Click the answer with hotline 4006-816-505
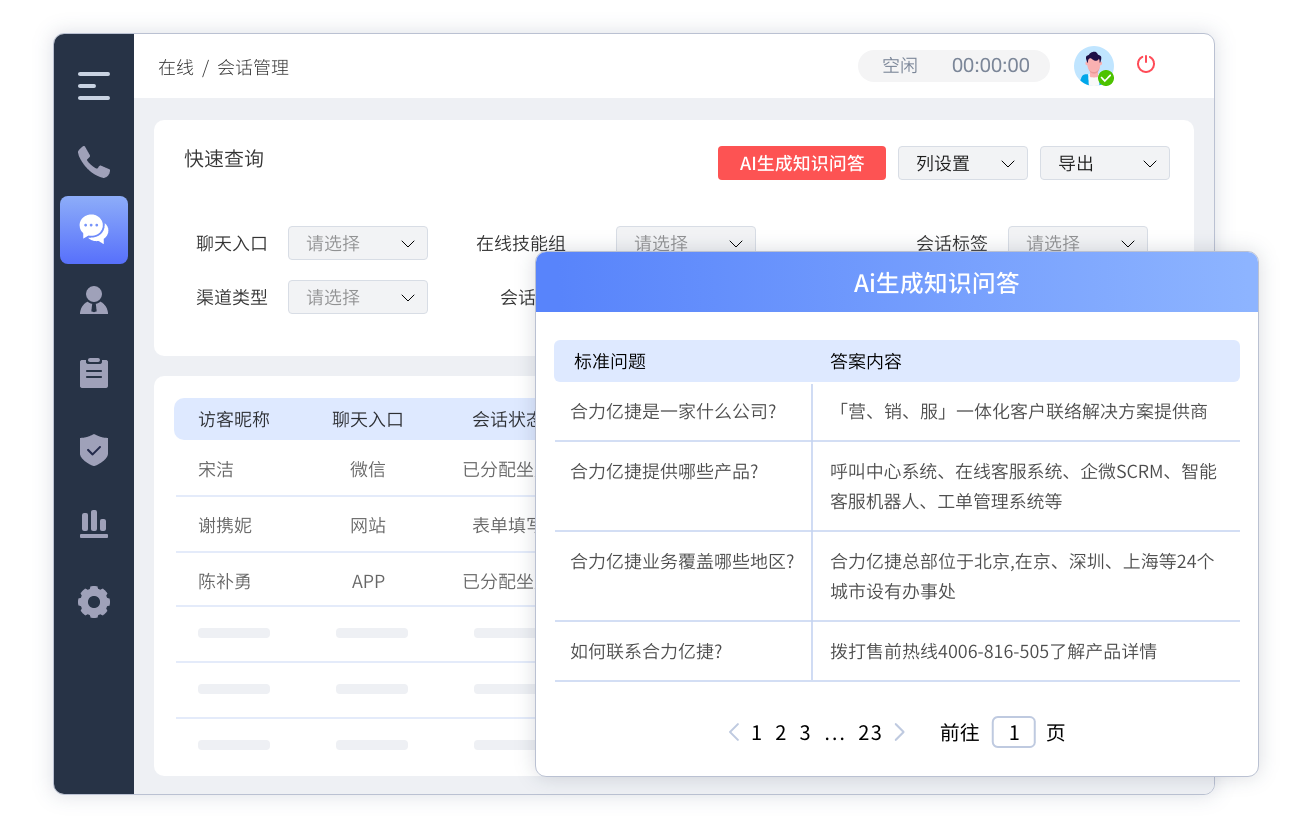This screenshot has height=840, width=1300. (x=993, y=651)
